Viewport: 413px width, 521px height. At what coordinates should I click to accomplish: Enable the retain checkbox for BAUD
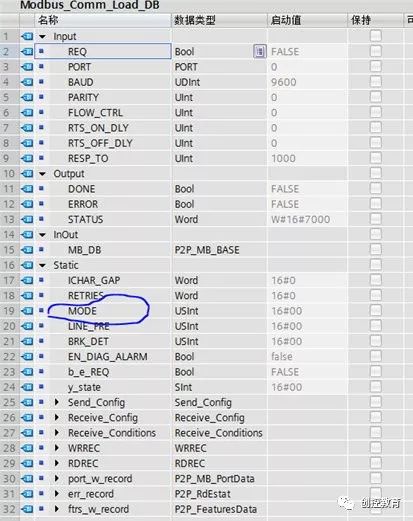[376, 82]
